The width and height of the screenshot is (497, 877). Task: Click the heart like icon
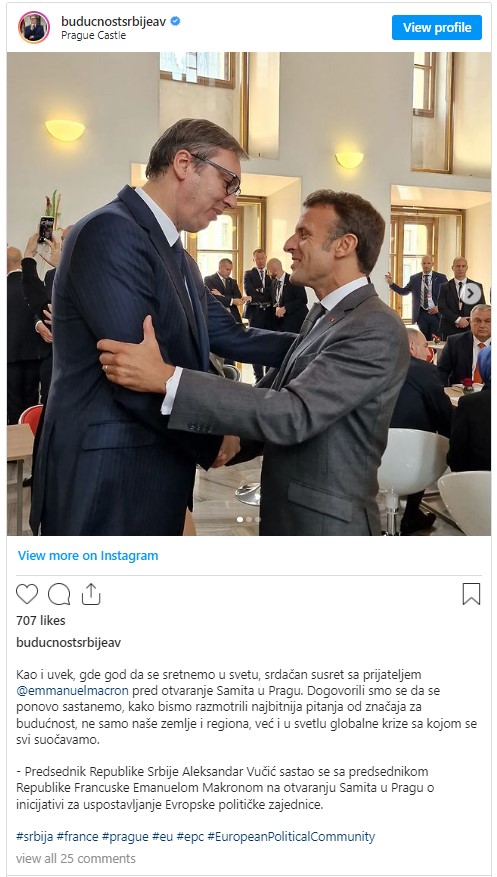[x=27, y=594]
